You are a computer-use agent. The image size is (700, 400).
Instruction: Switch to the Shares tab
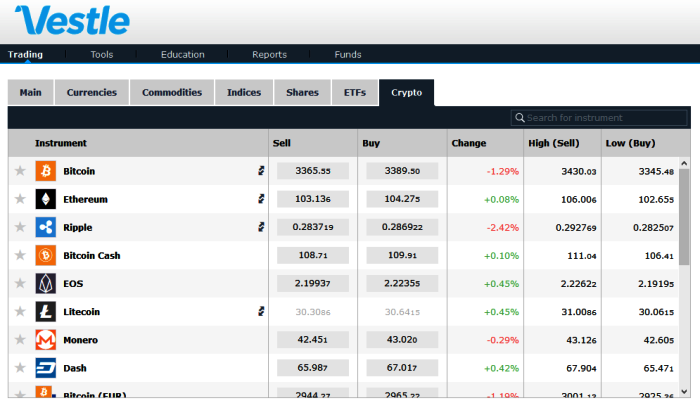(302, 92)
